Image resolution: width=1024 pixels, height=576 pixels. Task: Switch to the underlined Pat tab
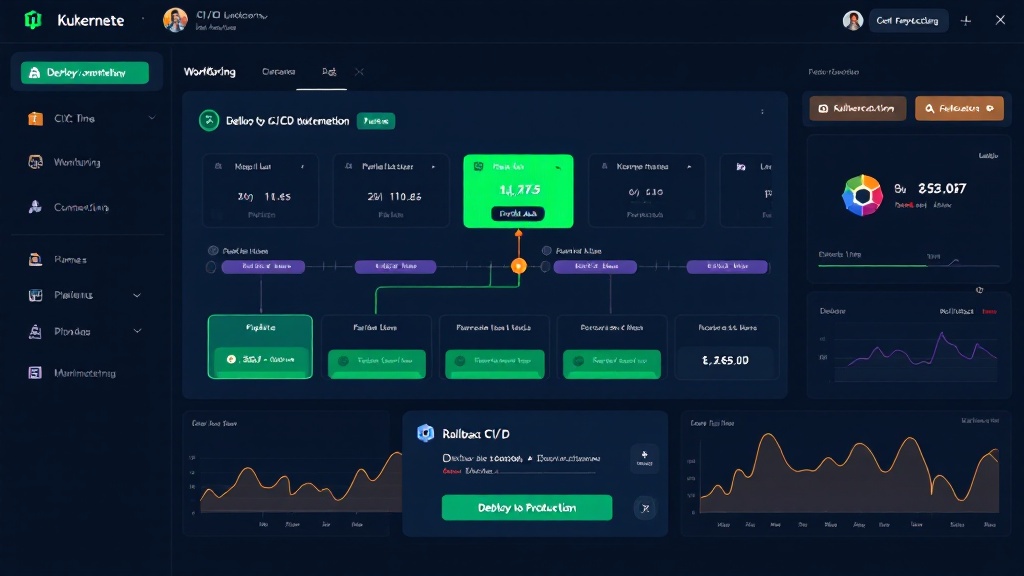pyautogui.click(x=328, y=72)
